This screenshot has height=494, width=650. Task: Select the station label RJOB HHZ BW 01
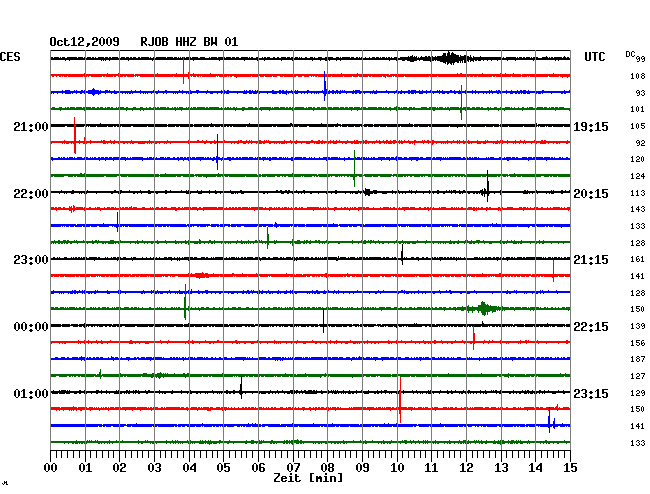(x=189, y=42)
